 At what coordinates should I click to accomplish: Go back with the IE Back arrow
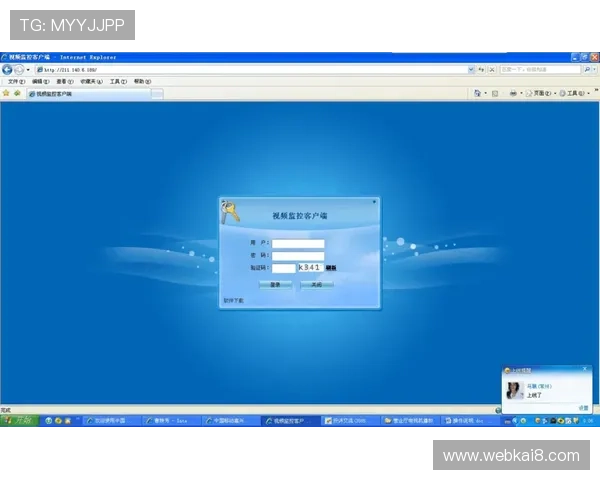(7, 70)
